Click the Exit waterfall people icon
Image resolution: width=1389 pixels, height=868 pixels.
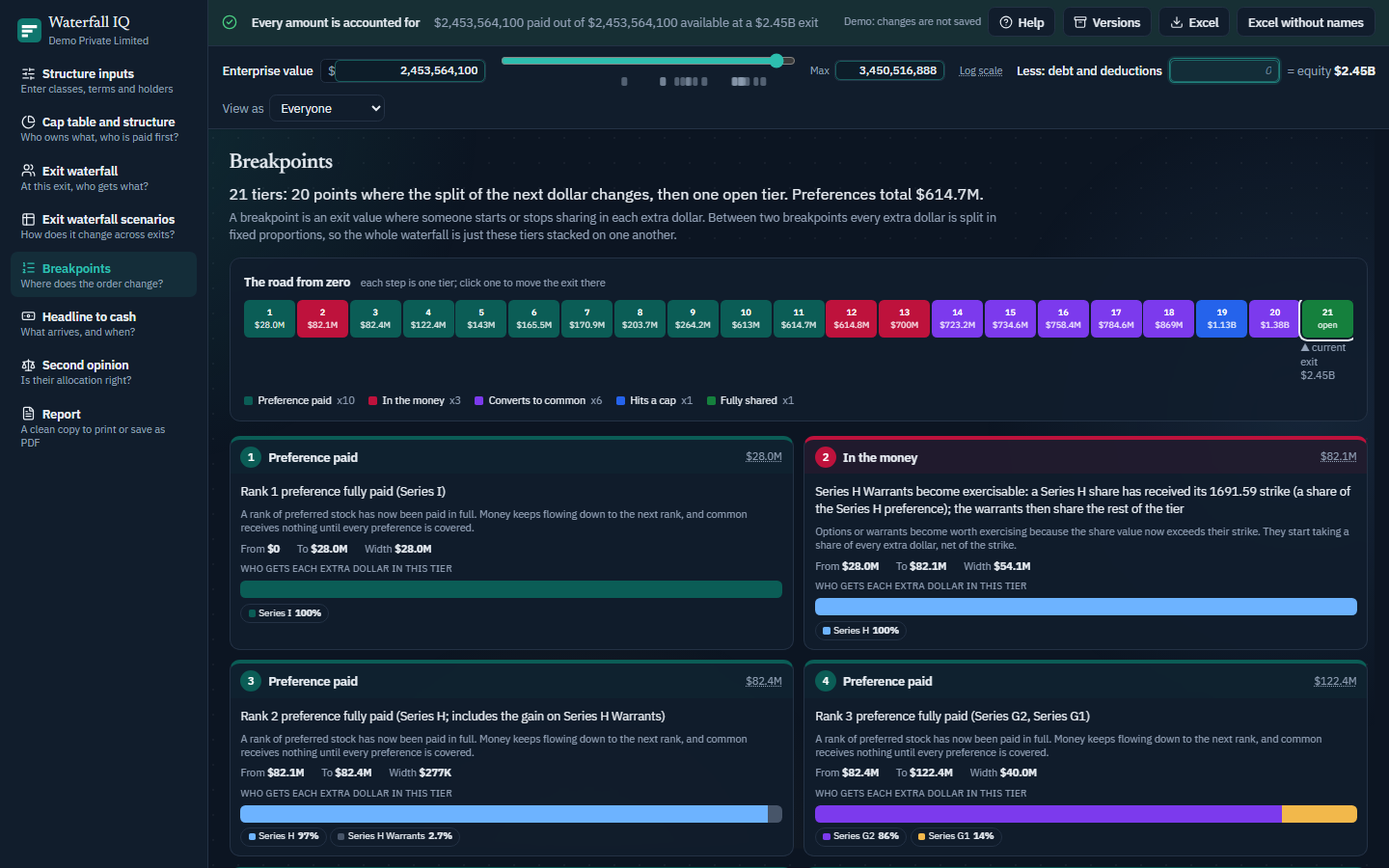[28, 171]
